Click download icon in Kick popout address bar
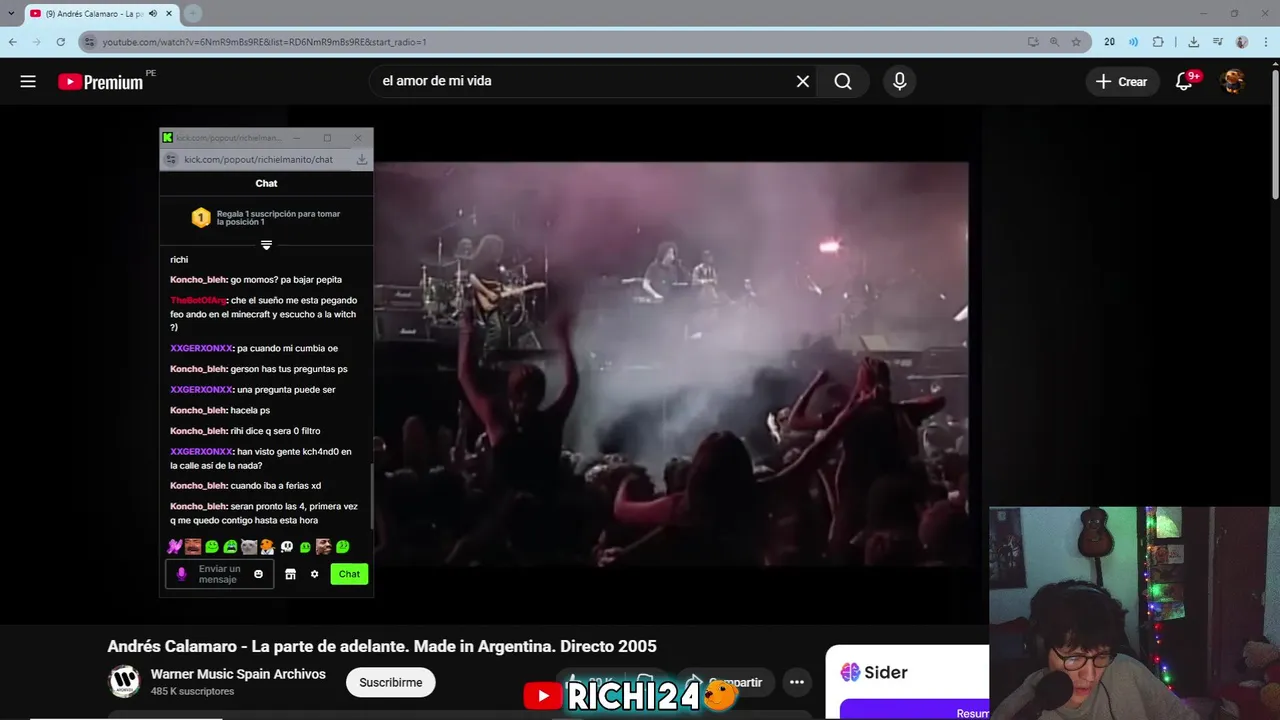The width and height of the screenshot is (1280, 720). point(362,160)
